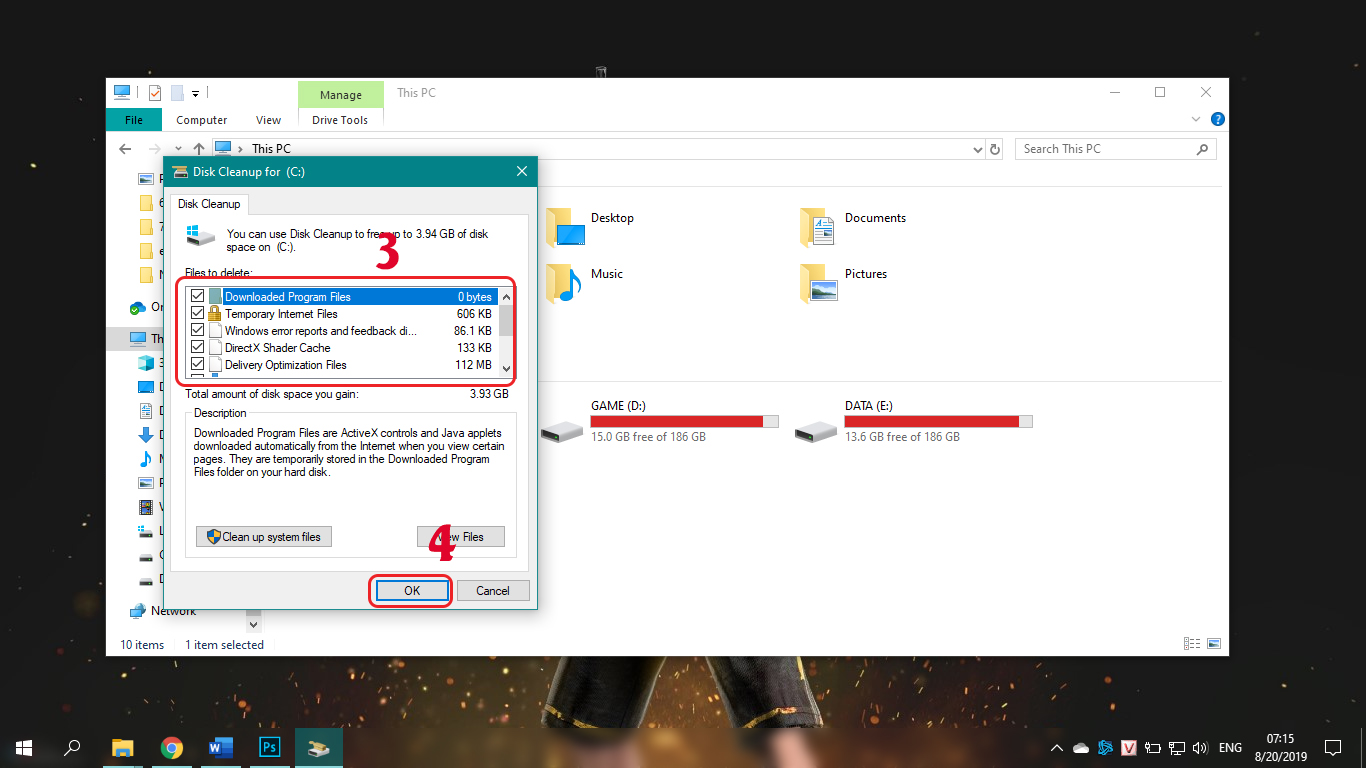Click down arrow of files-to-delete scrollbar
The image size is (1366, 768).
[506, 369]
